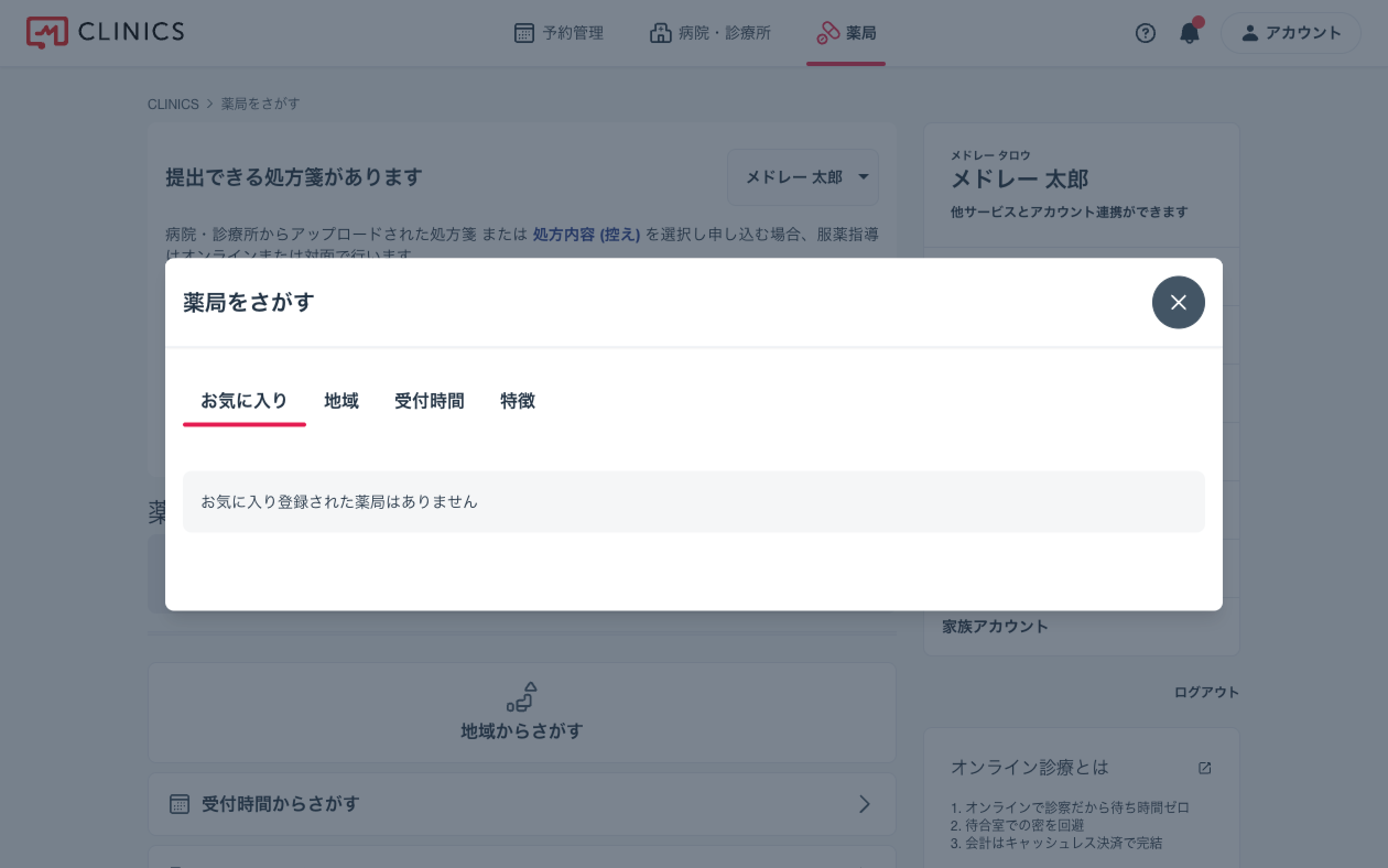This screenshot has height=868, width=1388.
Task: Click お気に入り登録された薬局はありません message
Action: (339, 502)
